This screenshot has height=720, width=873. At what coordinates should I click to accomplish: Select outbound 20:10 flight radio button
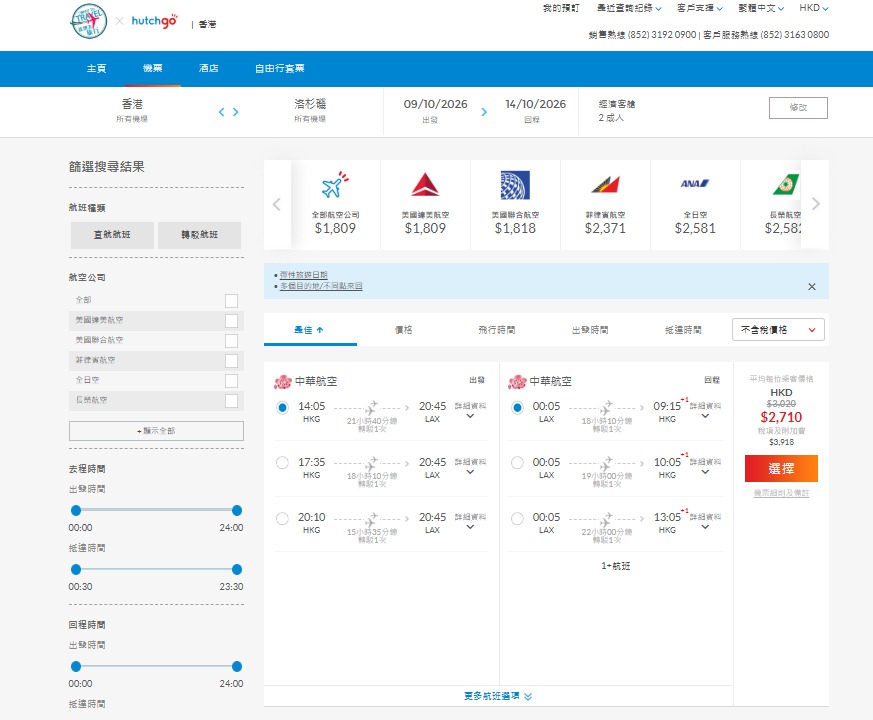pyautogui.click(x=282, y=518)
